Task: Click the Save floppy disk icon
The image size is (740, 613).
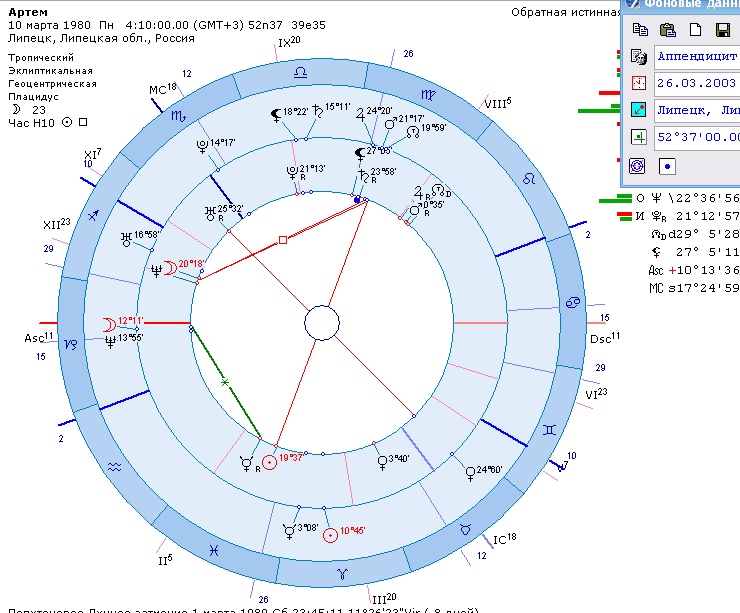Action: [x=721, y=29]
